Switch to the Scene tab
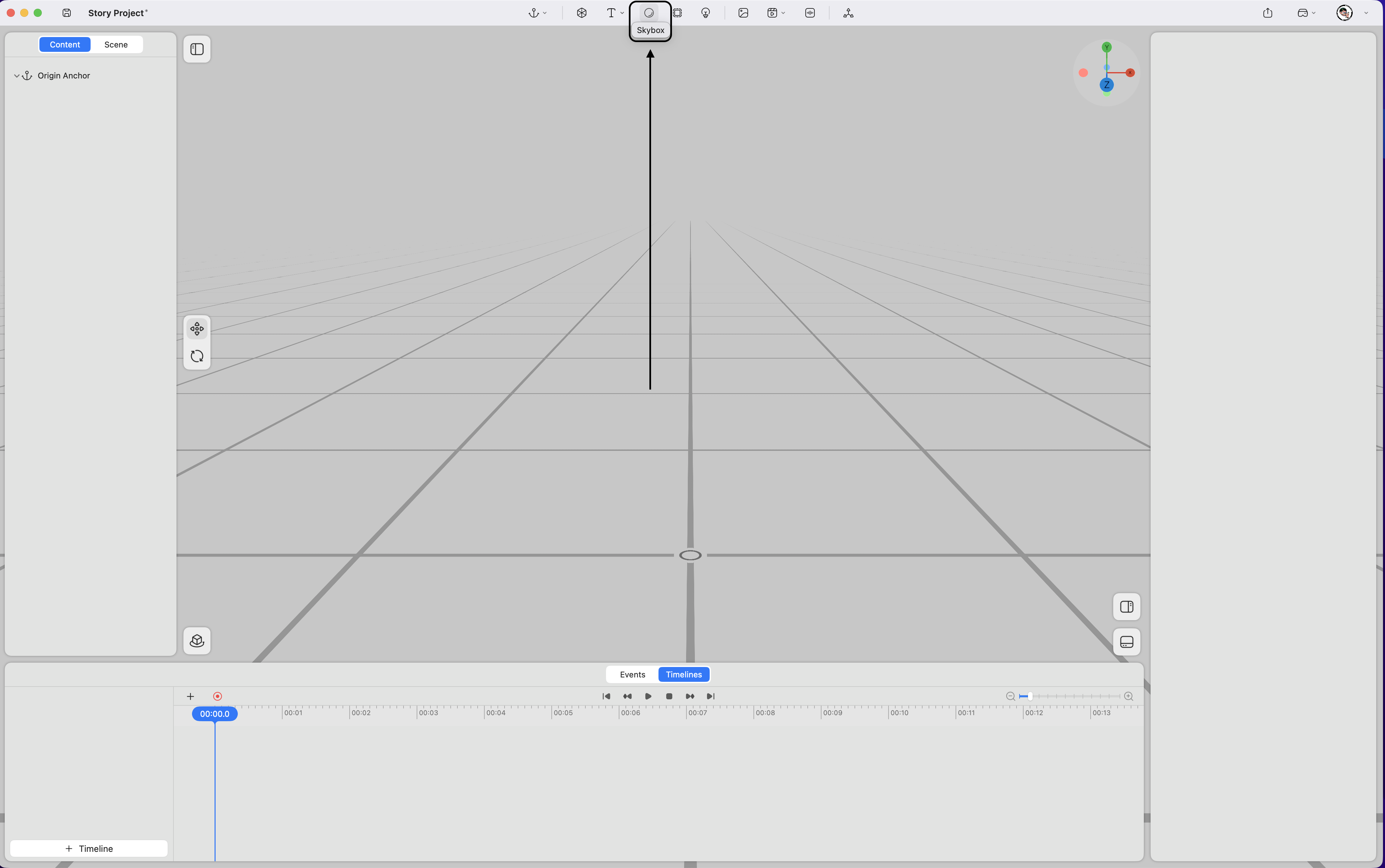This screenshot has height=868, width=1385. (x=116, y=45)
